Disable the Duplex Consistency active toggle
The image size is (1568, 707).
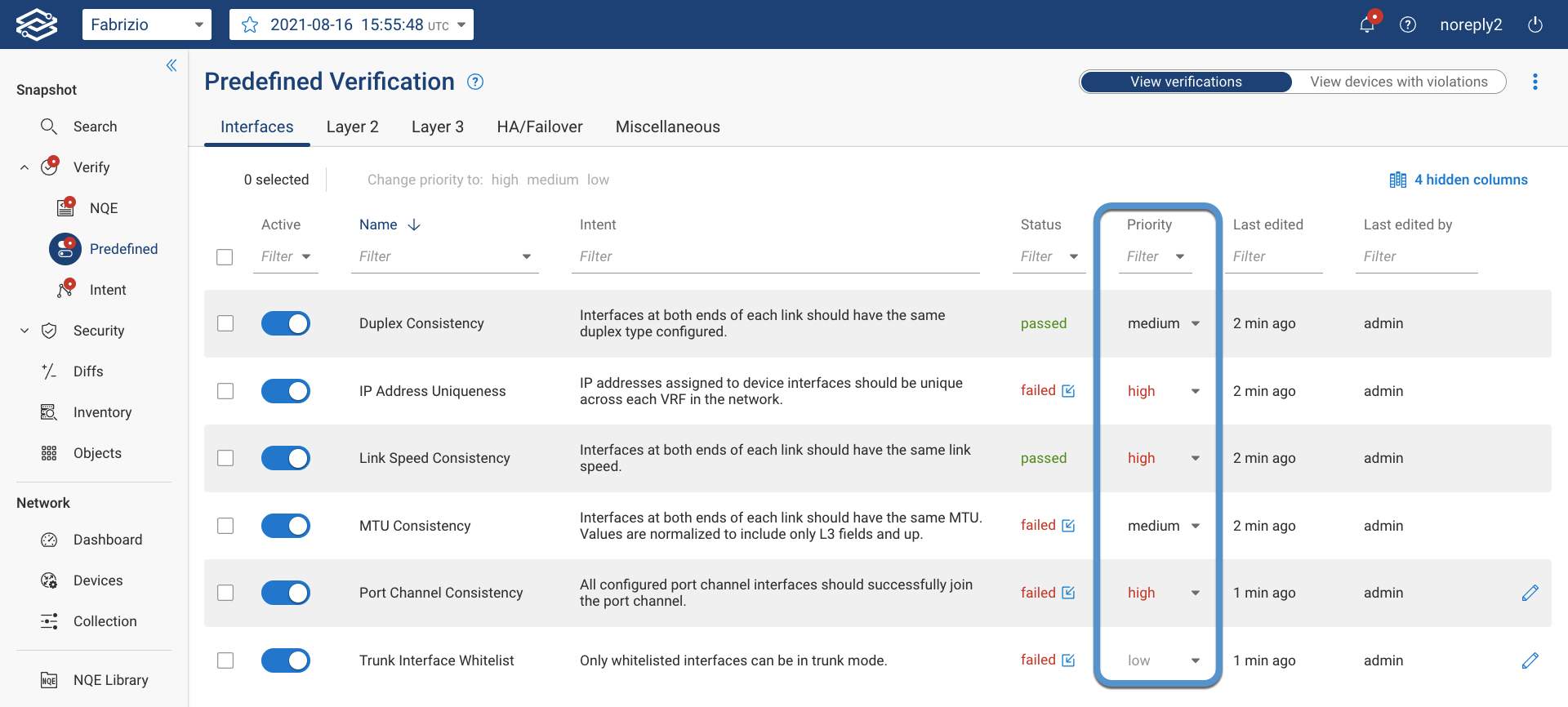[x=286, y=323]
